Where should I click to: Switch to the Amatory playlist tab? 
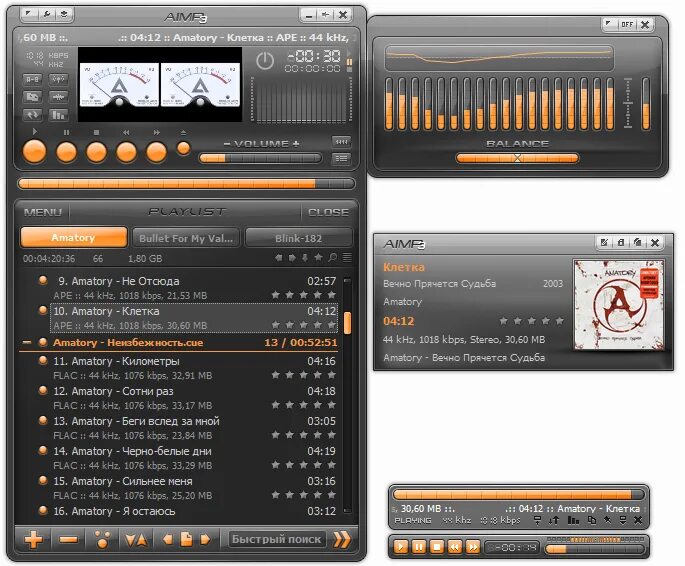coord(73,238)
